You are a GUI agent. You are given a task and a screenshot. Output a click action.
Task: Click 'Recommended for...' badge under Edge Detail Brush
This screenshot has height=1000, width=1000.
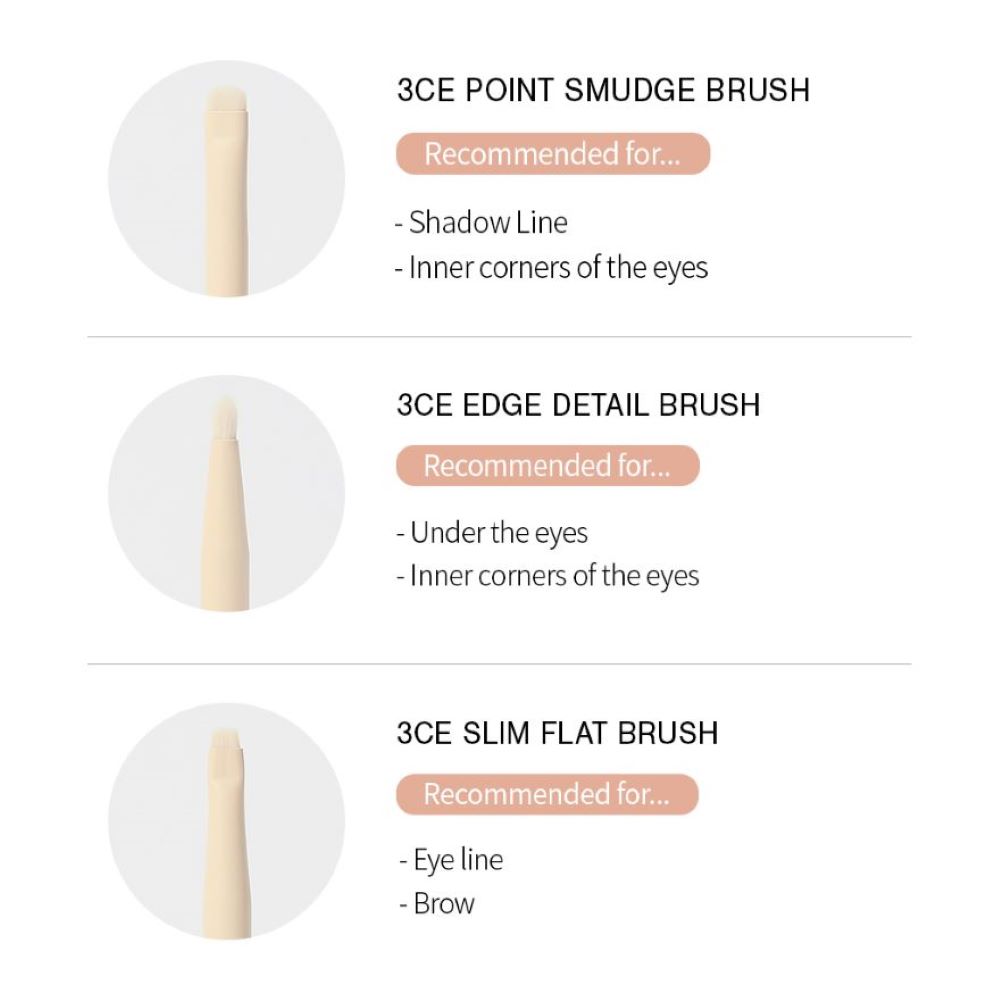tap(548, 466)
